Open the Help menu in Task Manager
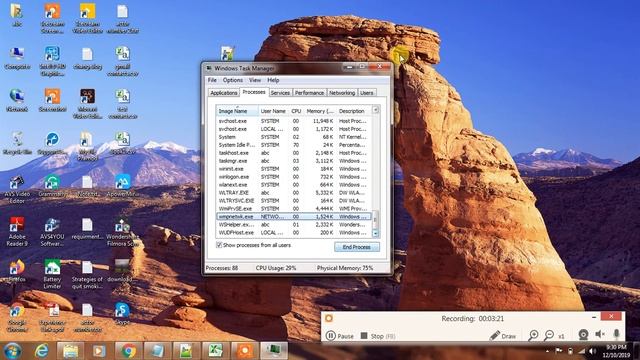 (273, 80)
